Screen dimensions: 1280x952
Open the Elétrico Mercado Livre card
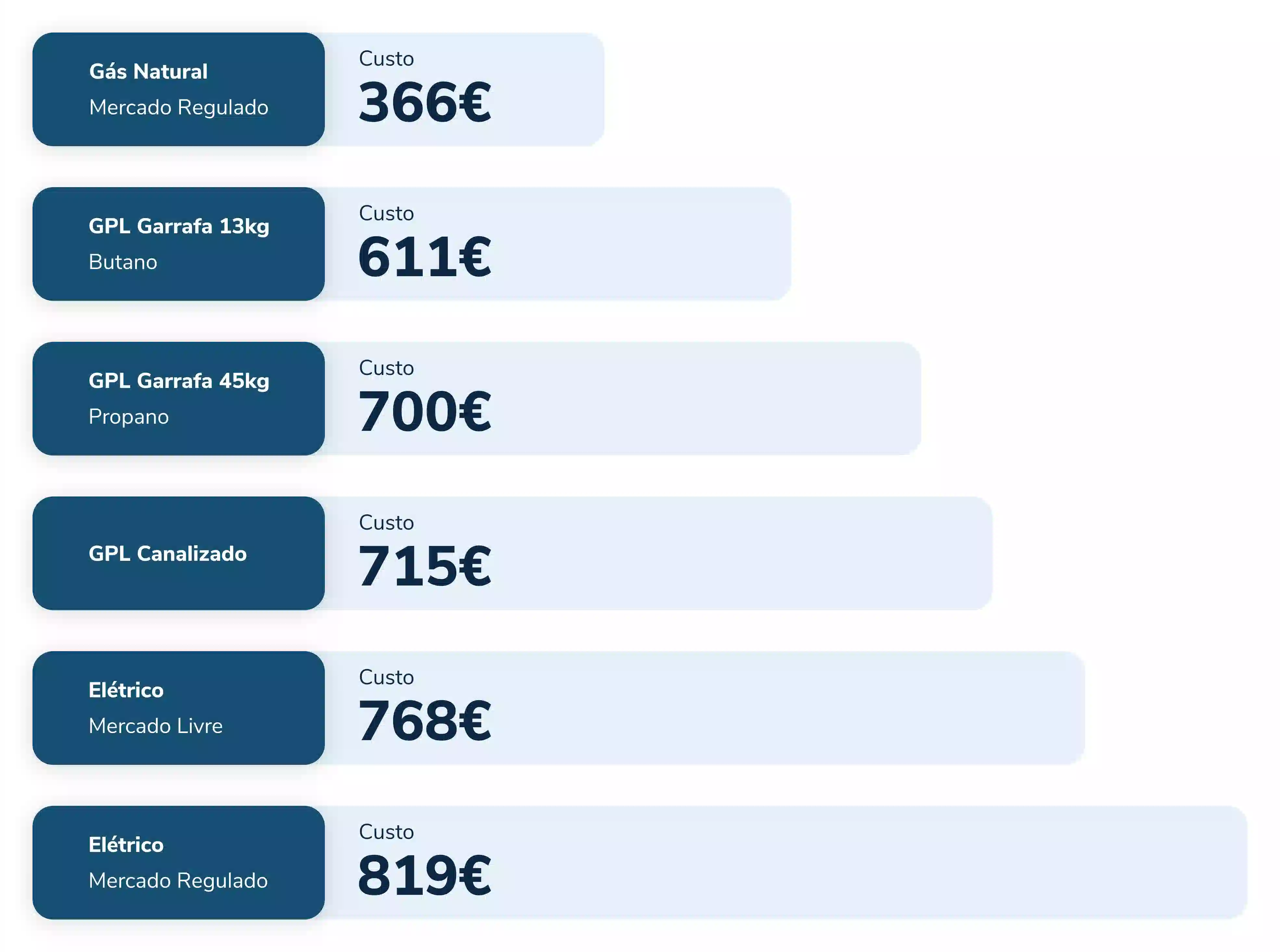(178, 708)
